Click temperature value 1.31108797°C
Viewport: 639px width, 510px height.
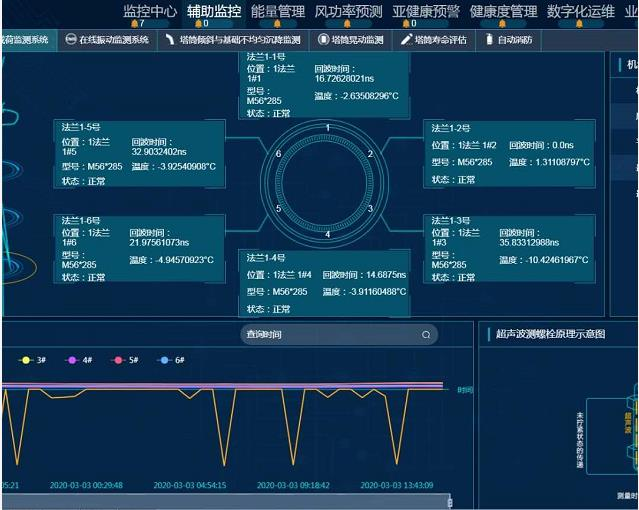coord(562,162)
